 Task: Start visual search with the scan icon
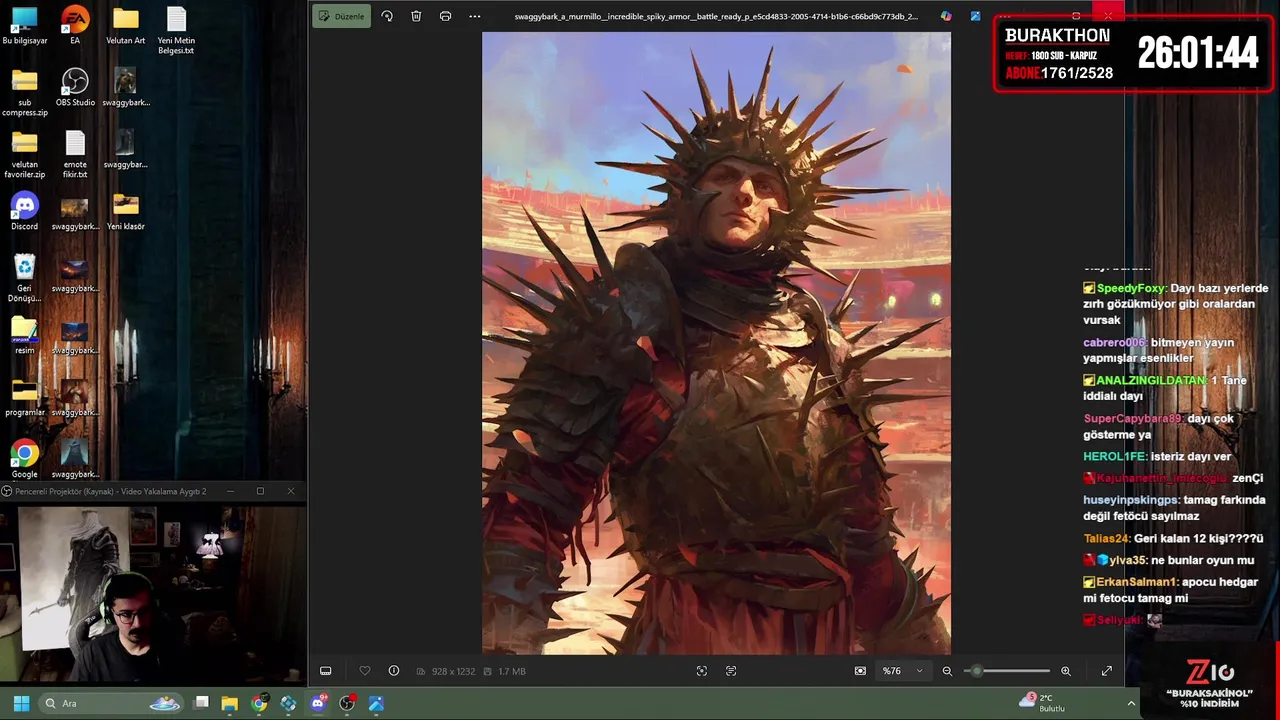701,671
